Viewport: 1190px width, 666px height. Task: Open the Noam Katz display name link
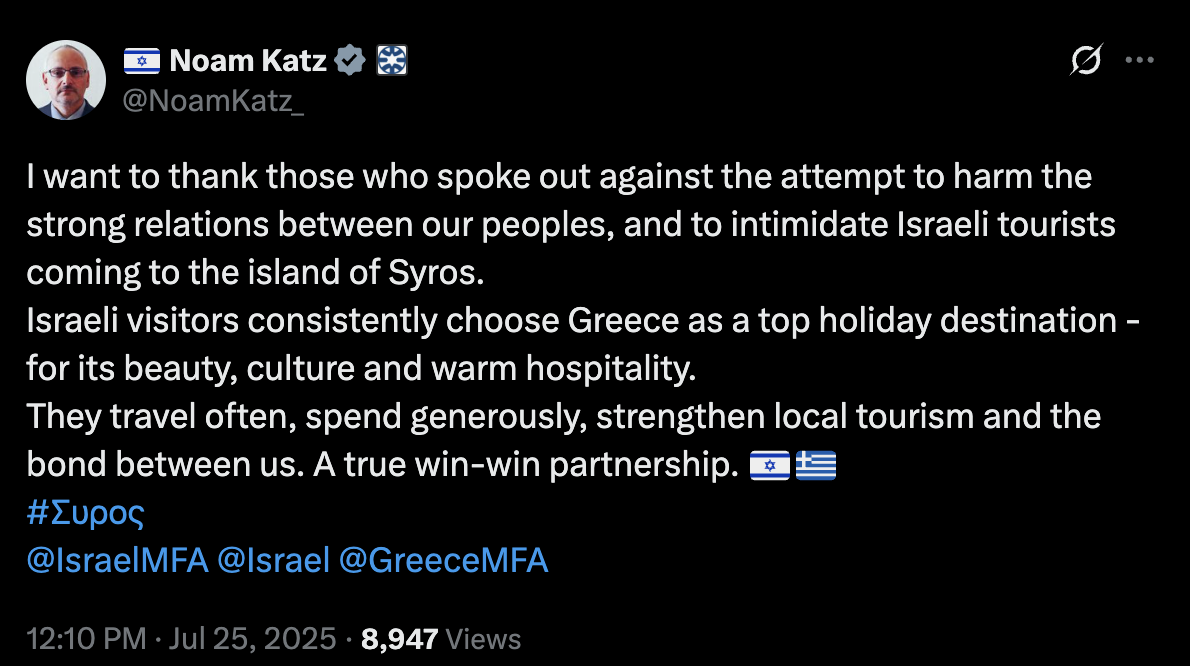point(248,62)
